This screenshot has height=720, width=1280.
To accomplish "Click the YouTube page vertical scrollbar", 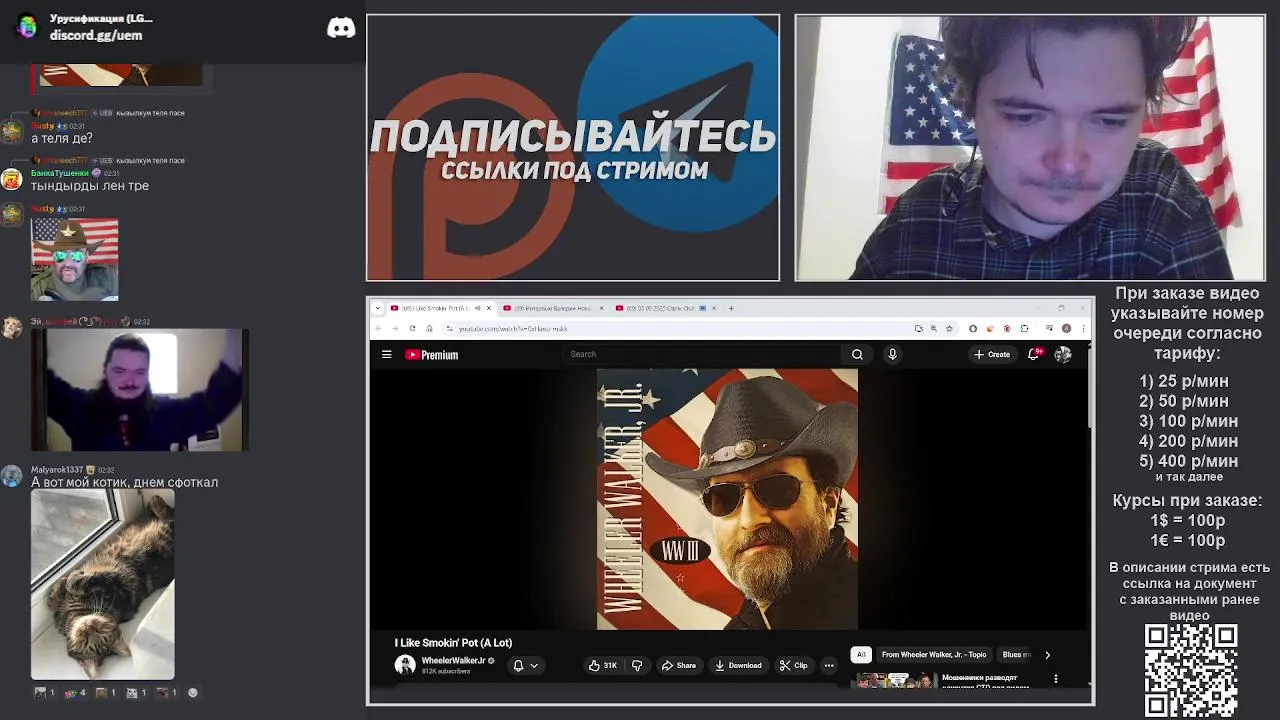I will (1090, 389).
